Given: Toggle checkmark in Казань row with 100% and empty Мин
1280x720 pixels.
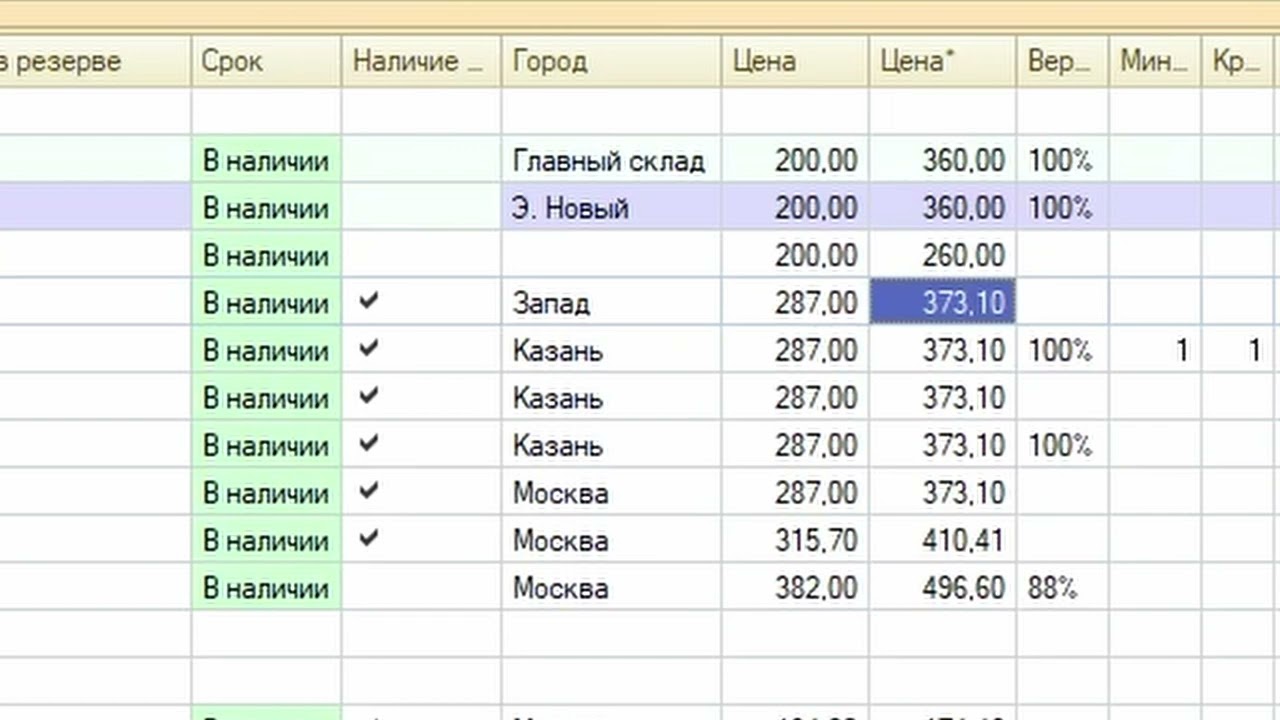Looking at the screenshot, I should [369, 443].
